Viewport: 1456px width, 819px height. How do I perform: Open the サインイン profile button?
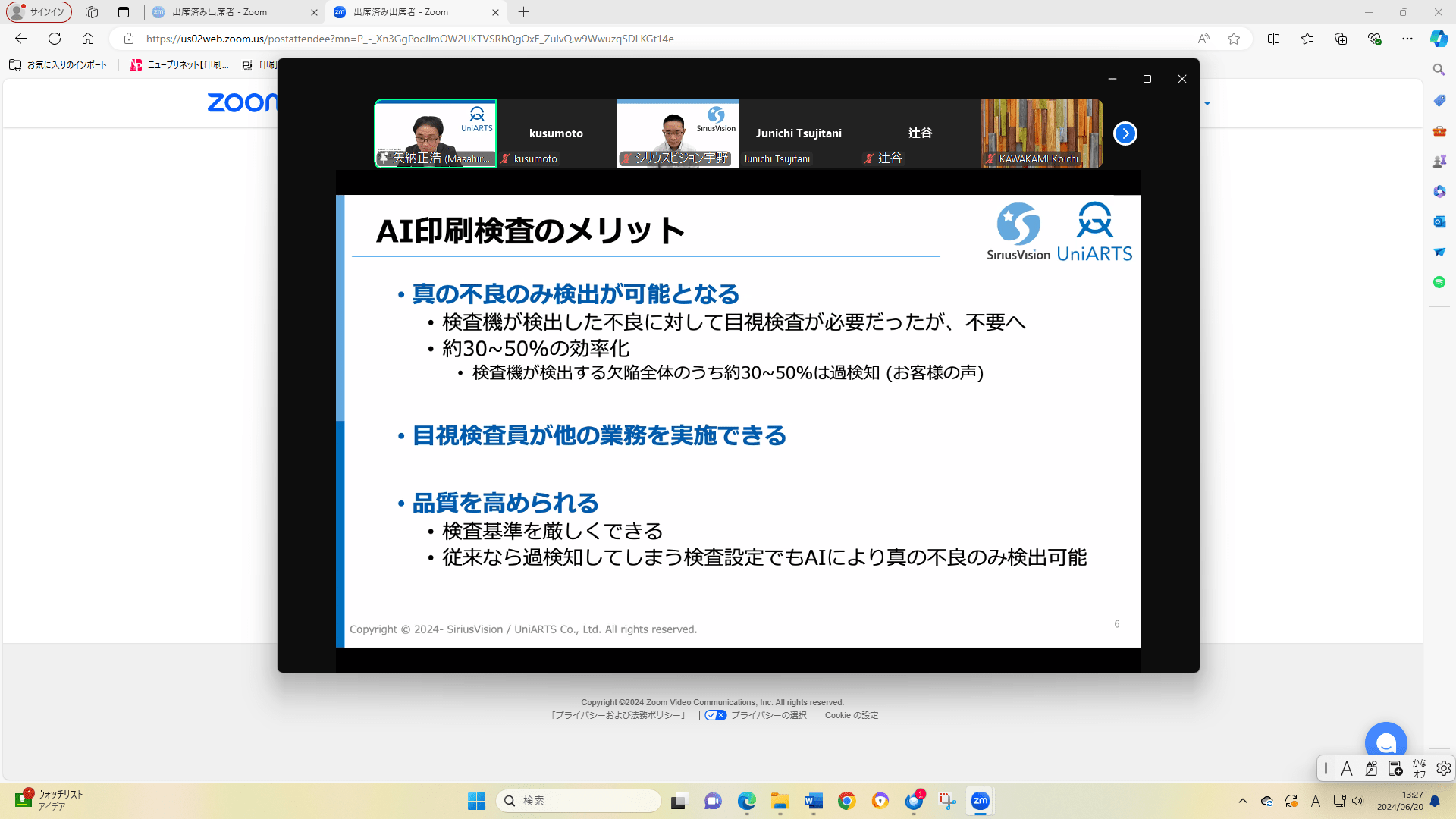(39, 12)
